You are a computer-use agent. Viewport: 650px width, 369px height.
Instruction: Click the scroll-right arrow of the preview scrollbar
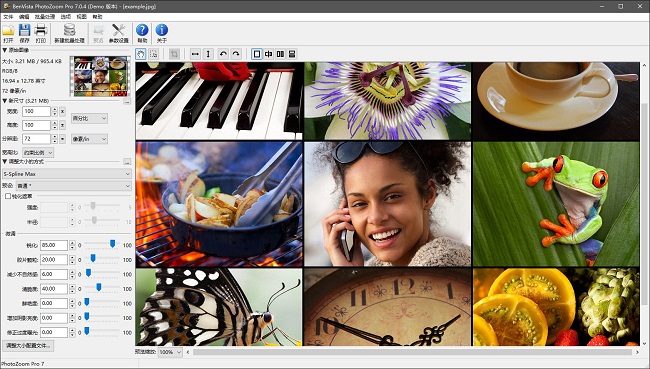point(637,352)
